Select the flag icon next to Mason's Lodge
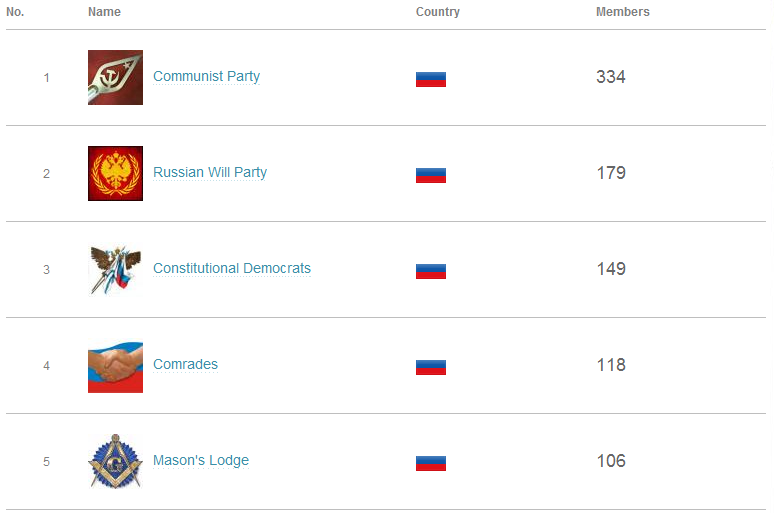Screen dimensions: 774x513 tap(431, 464)
